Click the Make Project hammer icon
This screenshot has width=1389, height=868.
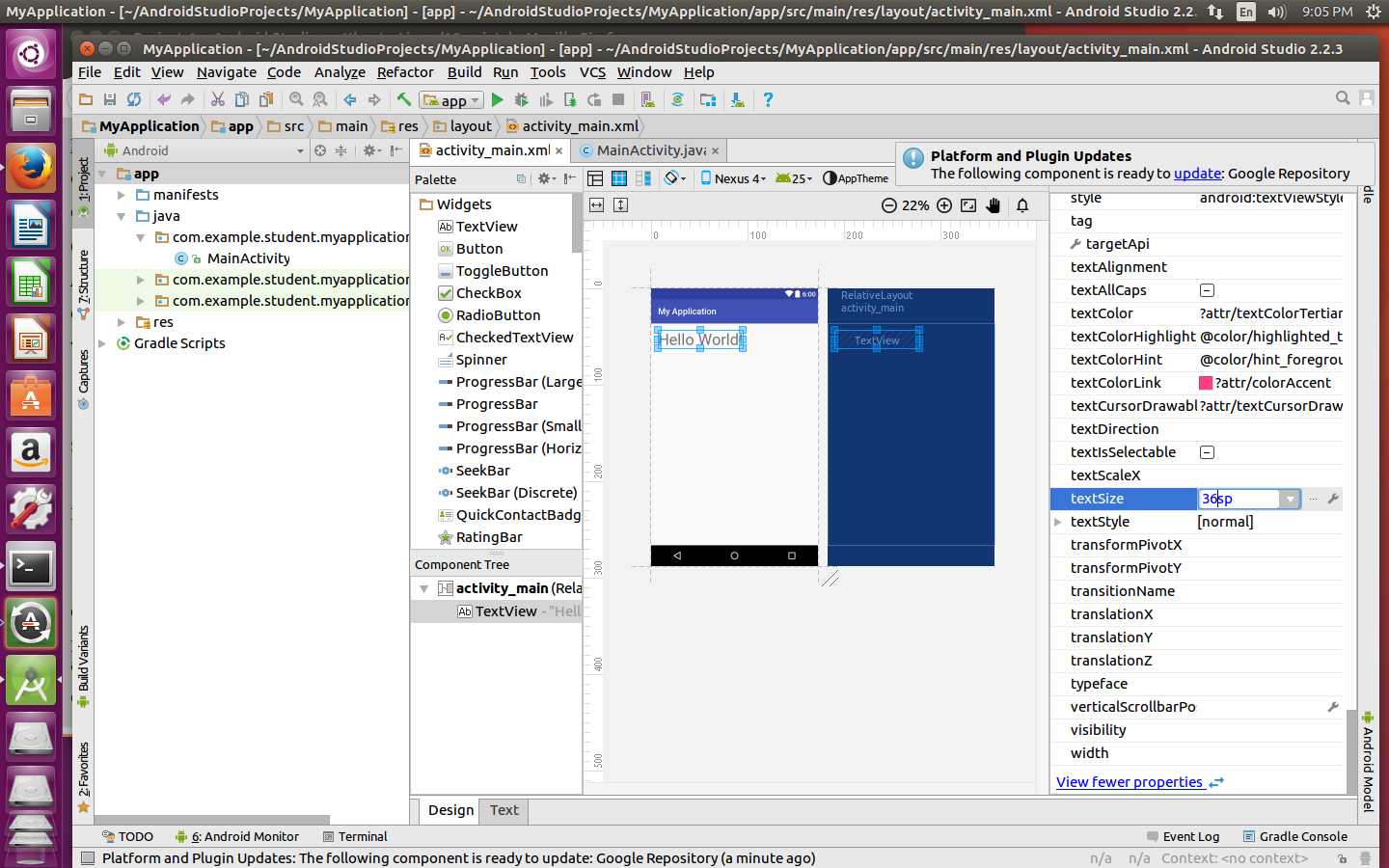[404, 99]
